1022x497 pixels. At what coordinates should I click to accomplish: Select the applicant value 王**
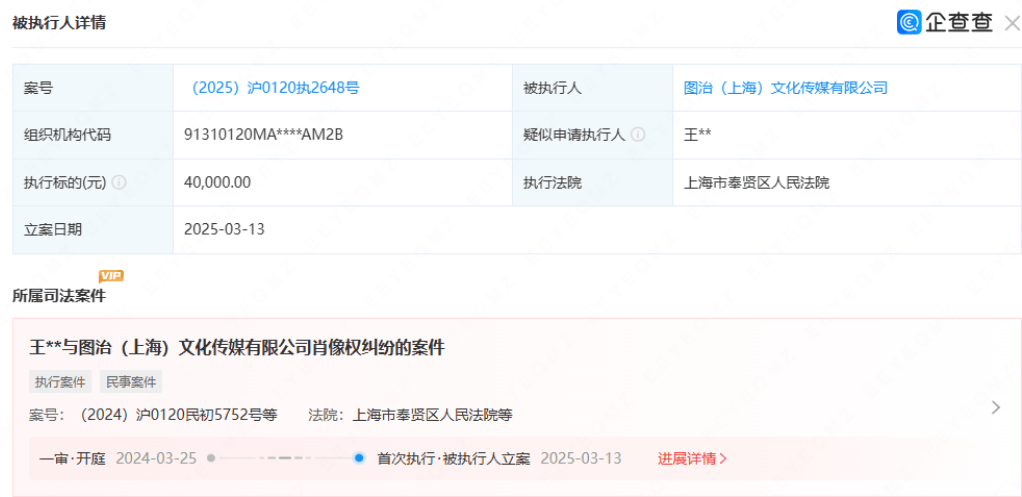tap(697, 135)
